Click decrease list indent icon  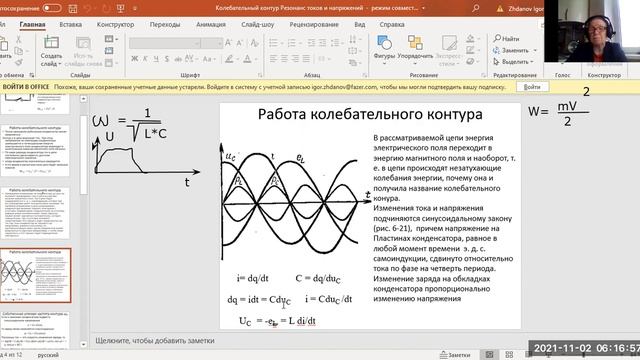311,42
